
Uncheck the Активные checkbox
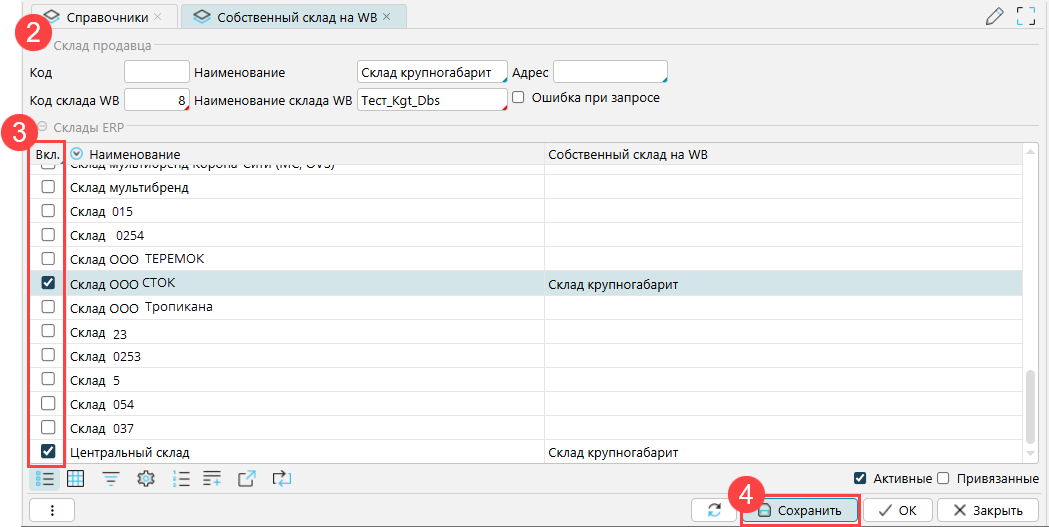pyautogui.click(x=860, y=478)
